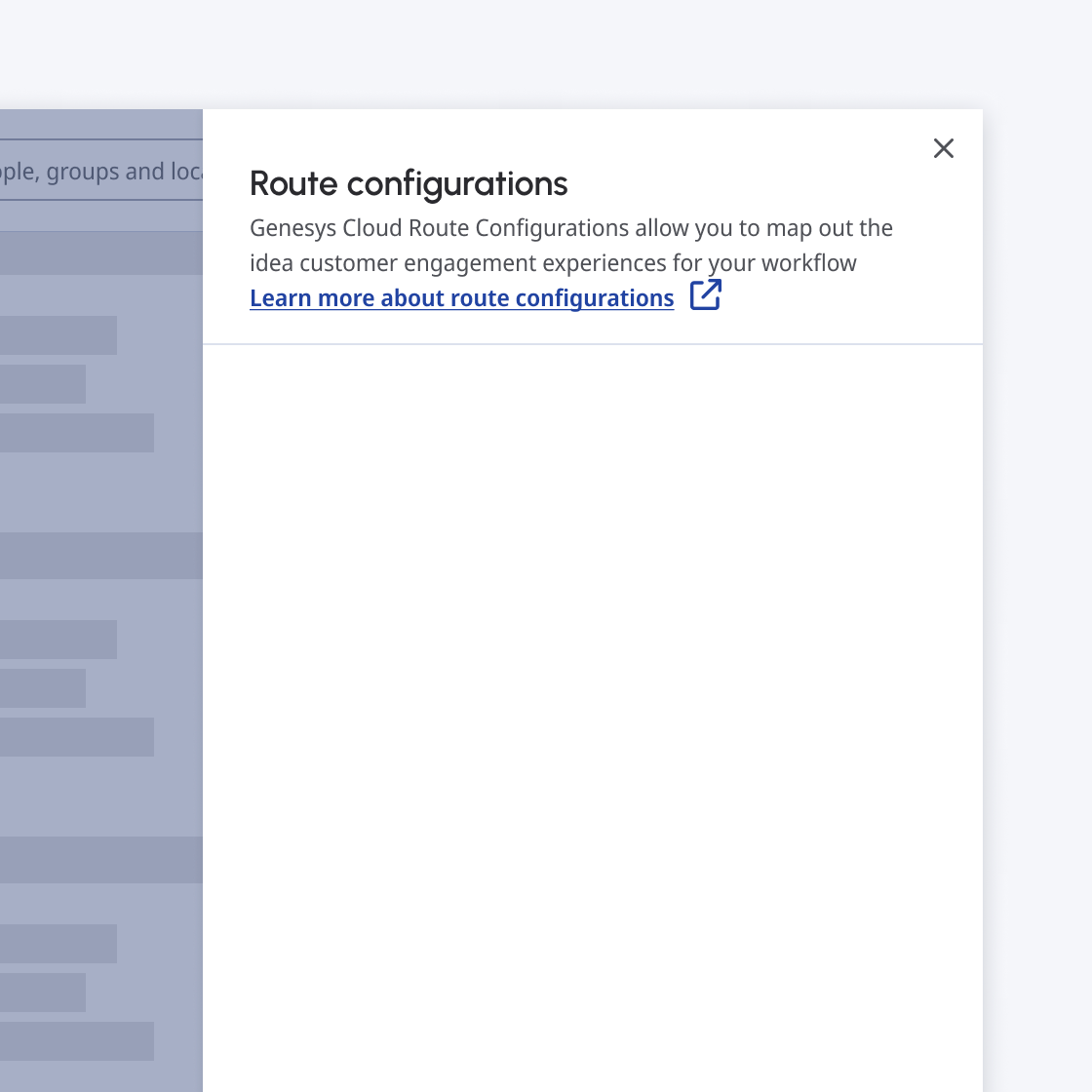Click the Route configurations heading
This screenshot has height=1092, width=1092.
(x=409, y=183)
